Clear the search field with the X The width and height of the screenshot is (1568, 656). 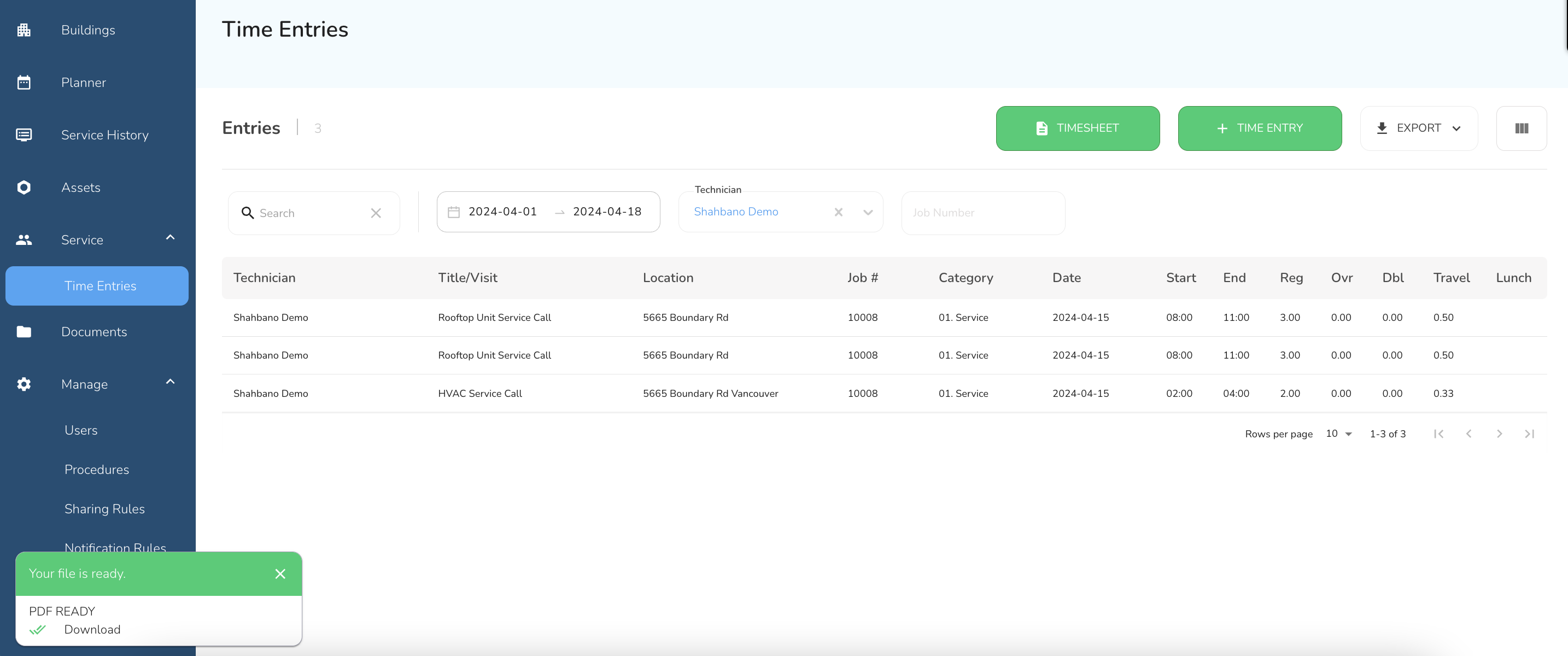[x=376, y=213]
